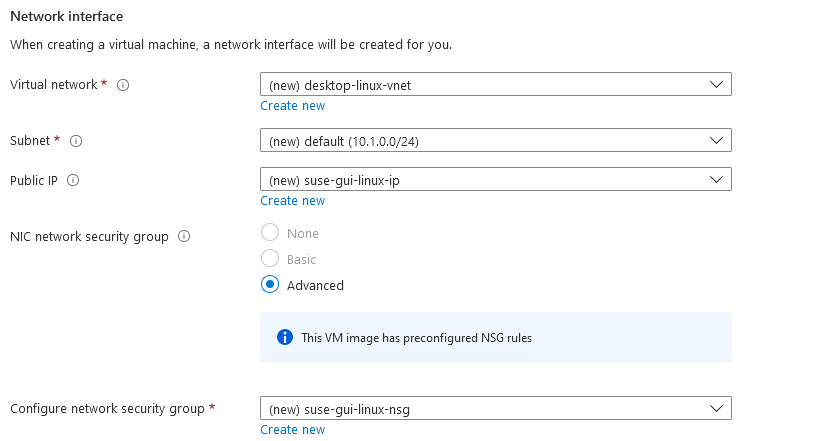The image size is (823, 441).
Task: Click the suse-gui-linux-nsg value
Action: pyautogui.click(x=339, y=409)
